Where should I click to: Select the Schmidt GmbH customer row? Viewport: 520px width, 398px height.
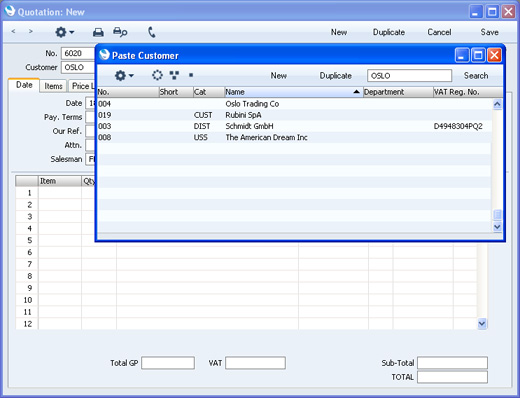tap(294, 126)
